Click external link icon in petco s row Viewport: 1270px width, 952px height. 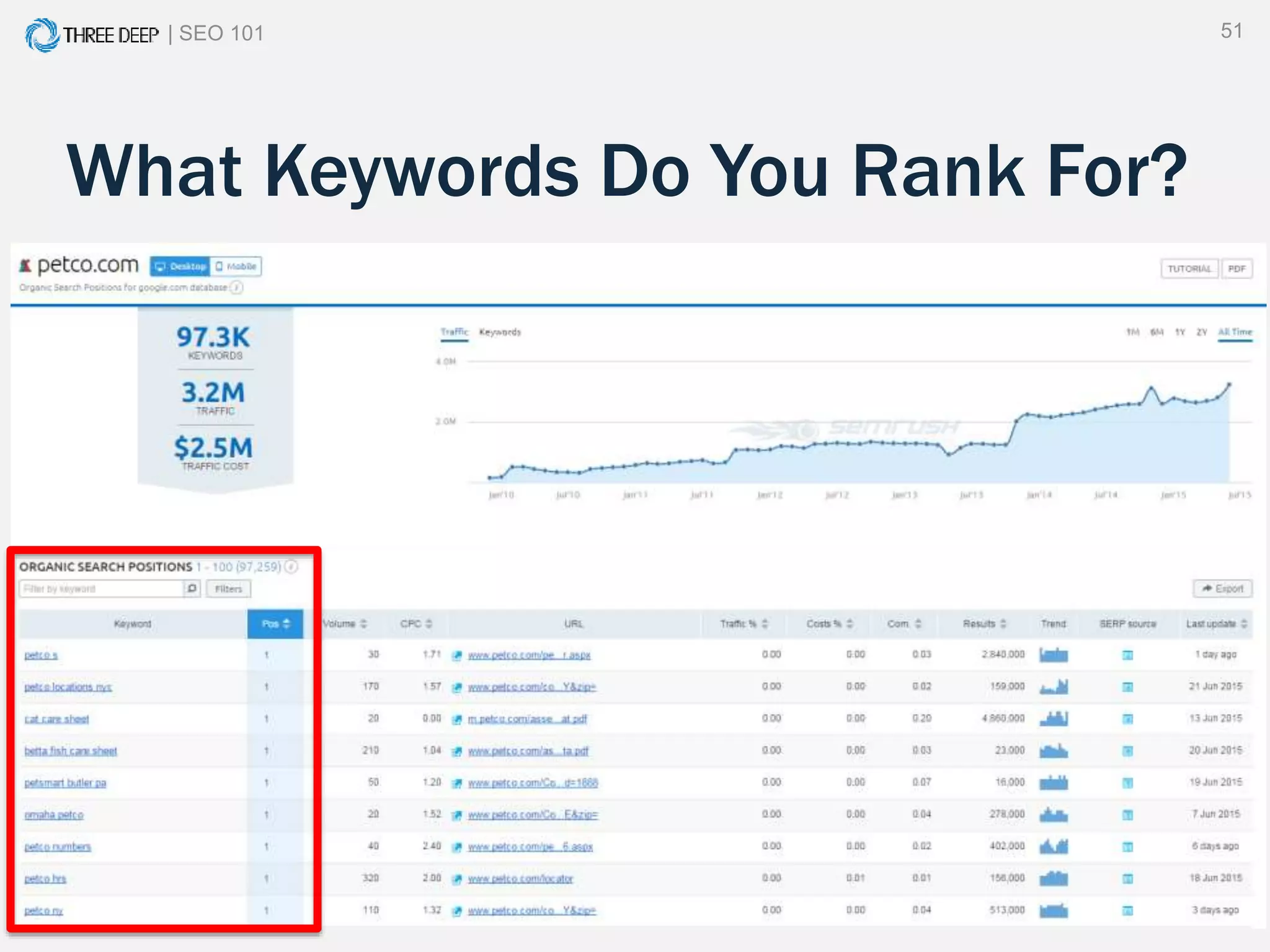click(x=457, y=656)
